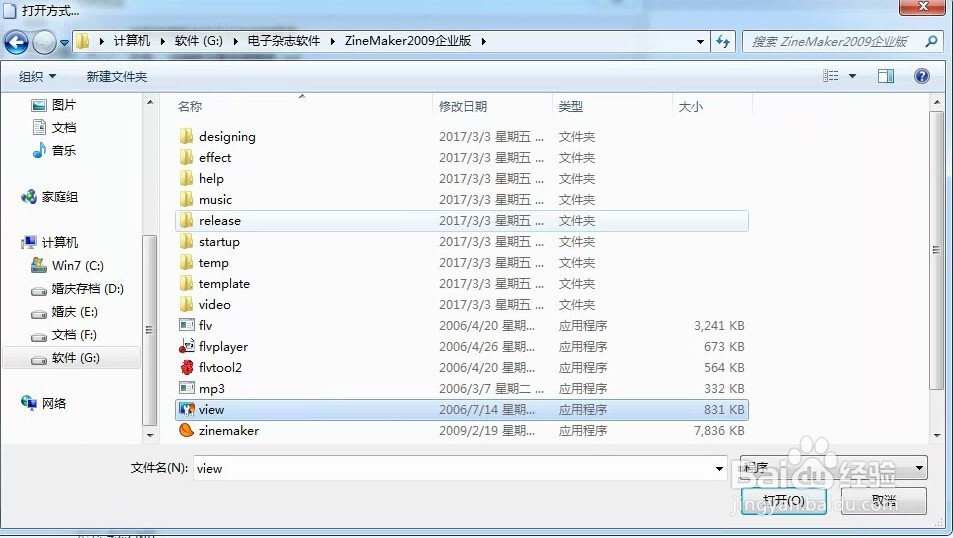Select the help folder icon

coord(186,178)
